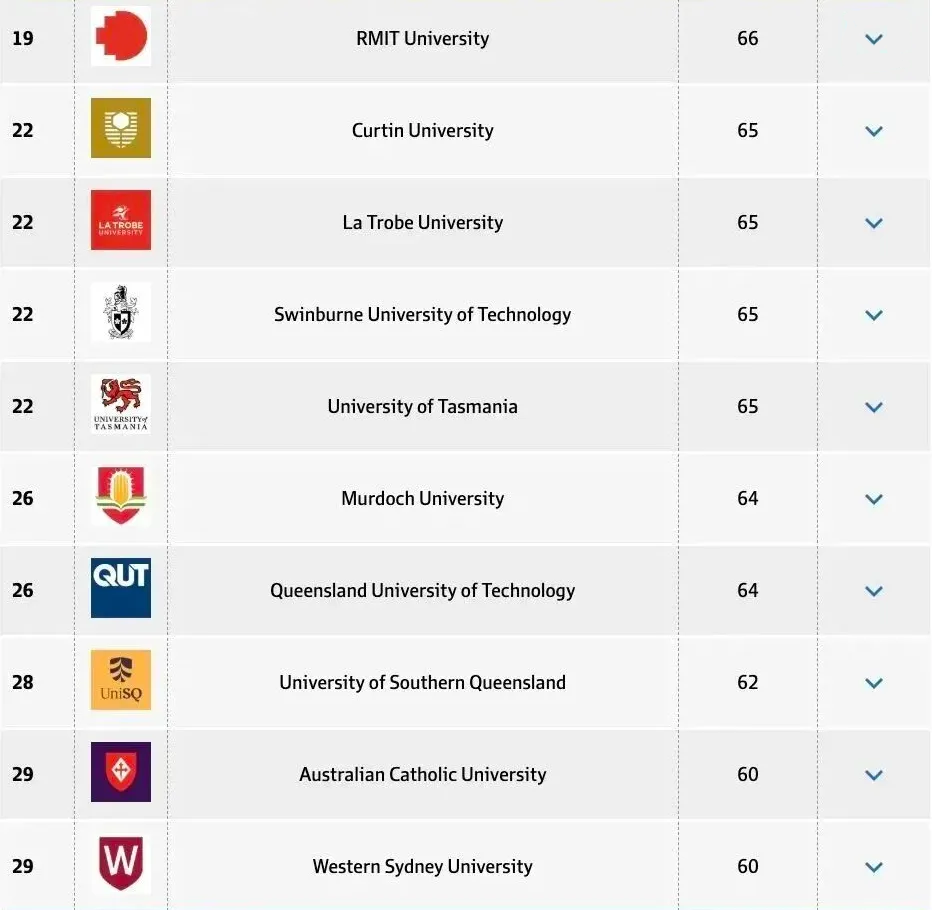Click the Western Sydney University W logo

pos(121,864)
